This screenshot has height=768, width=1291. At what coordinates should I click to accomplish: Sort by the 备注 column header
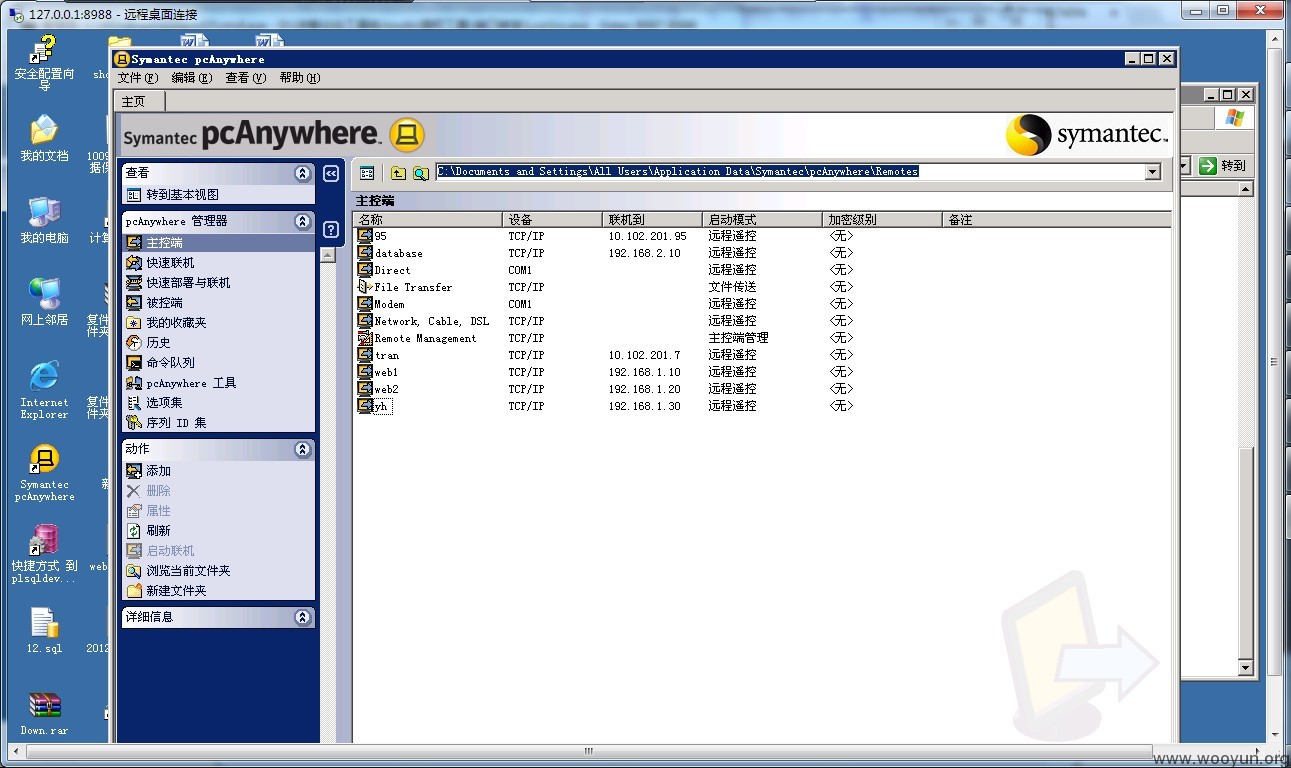(1056, 220)
